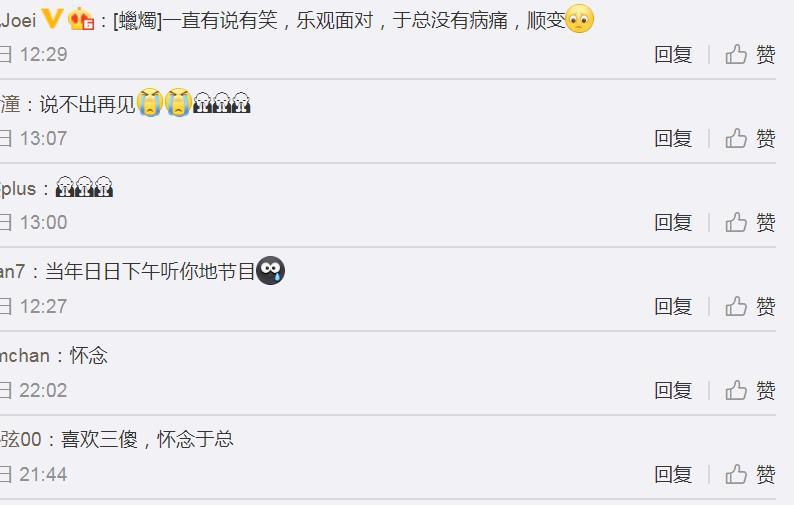Click thumbs-up icon on 13:07 comment
794x505 pixels.
(736, 138)
